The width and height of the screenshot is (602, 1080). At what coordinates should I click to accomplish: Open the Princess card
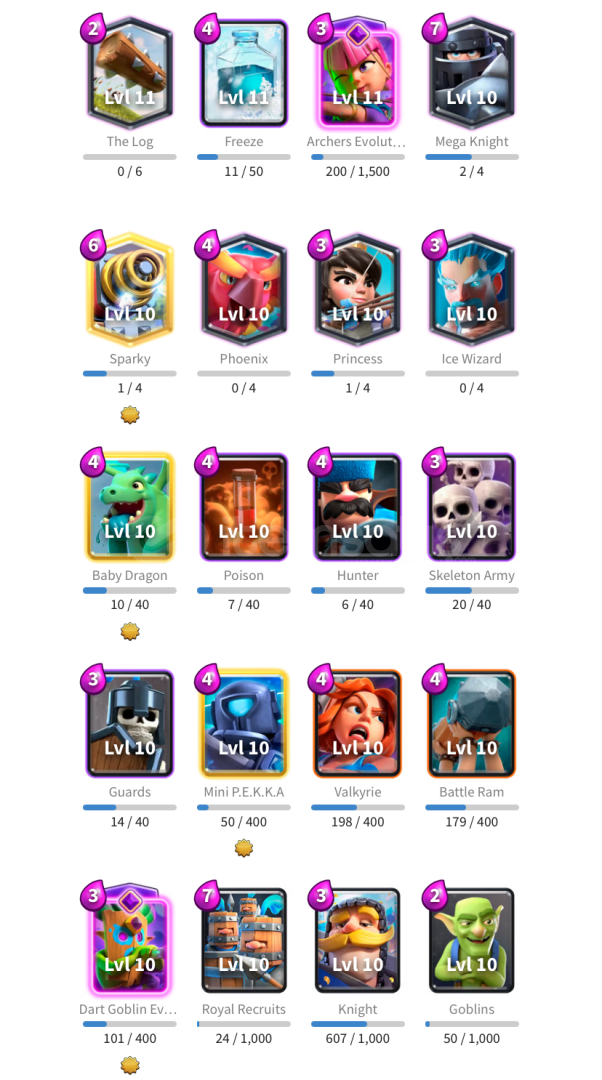point(357,291)
